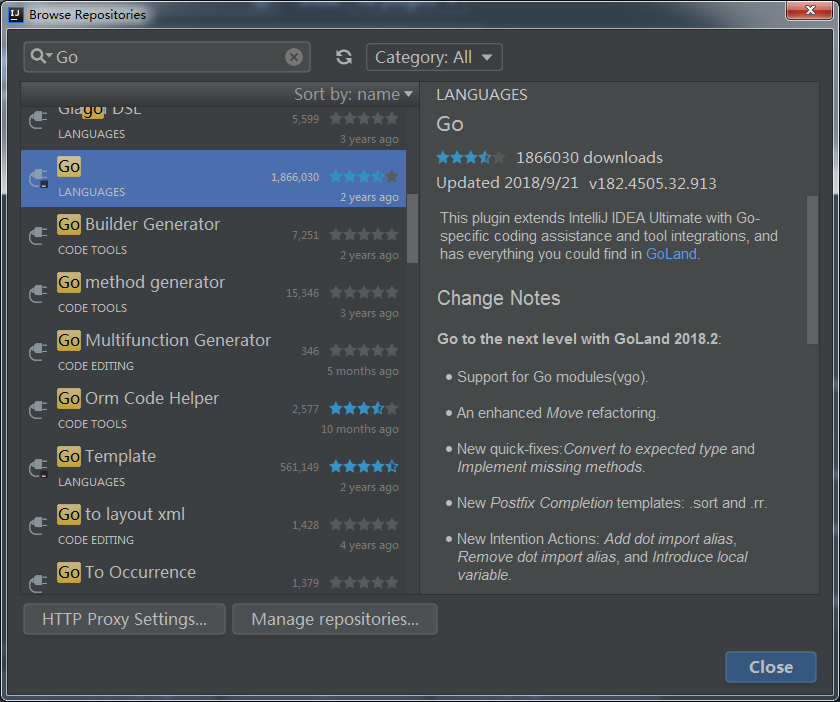Click HTTP Proxy Settings button

124,619
